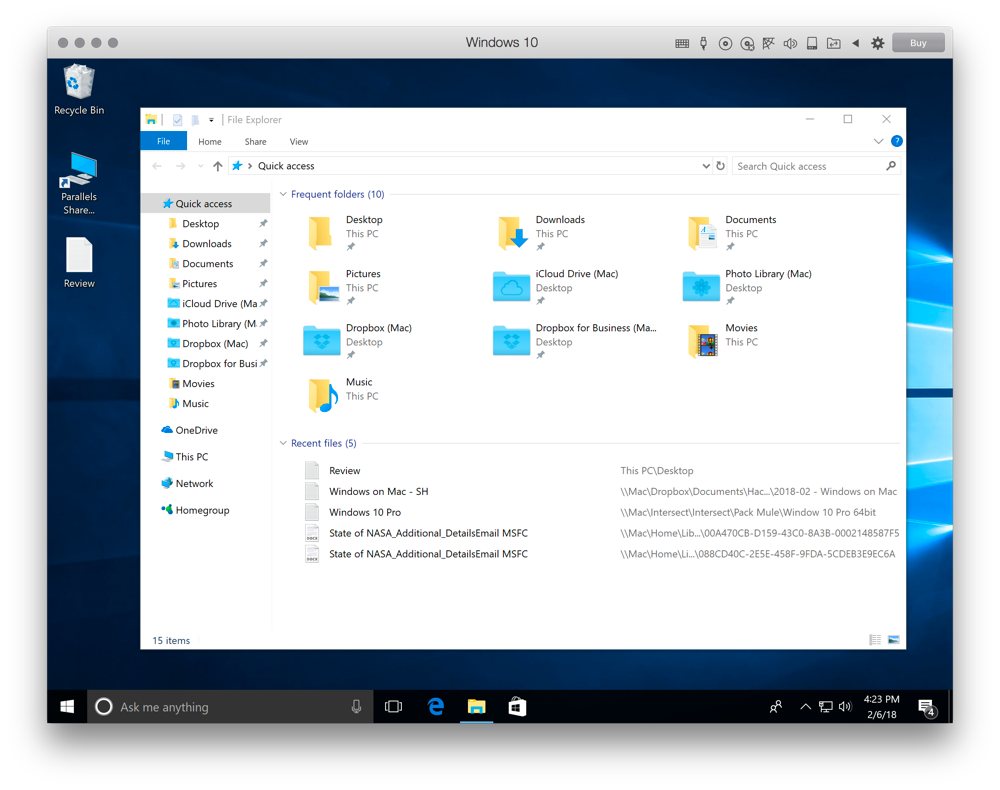This screenshot has width=1000, height=790.
Task: Select Dropbox (Mac) folder tile
Action: [x=358, y=341]
